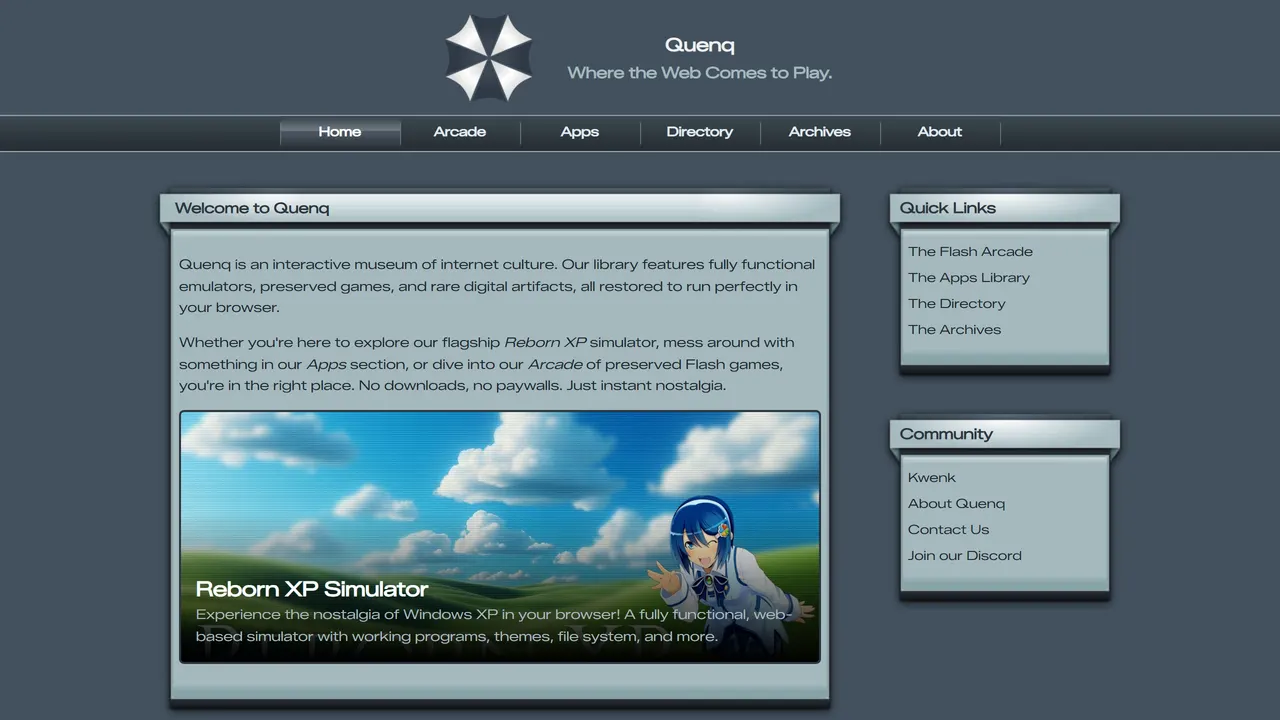Select Directory in the navigation bar

[700, 132]
